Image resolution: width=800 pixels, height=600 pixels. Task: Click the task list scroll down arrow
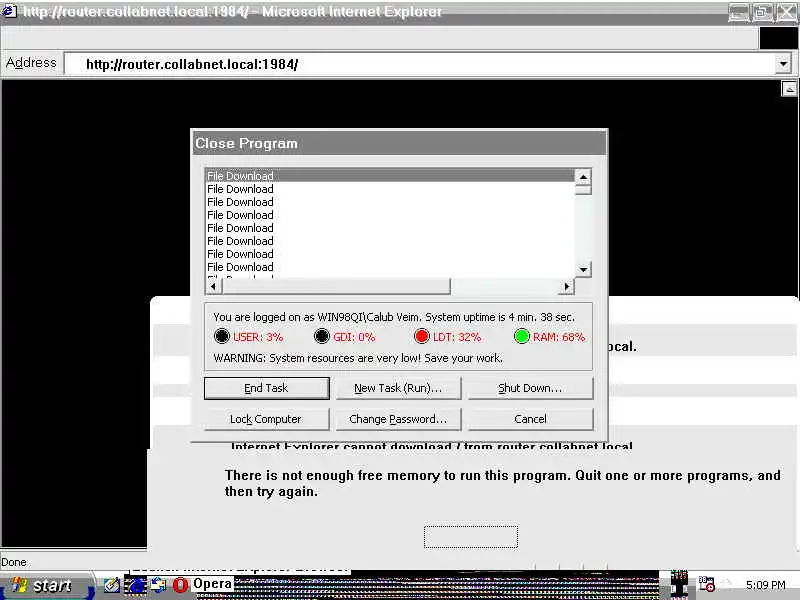click(583, 270)
